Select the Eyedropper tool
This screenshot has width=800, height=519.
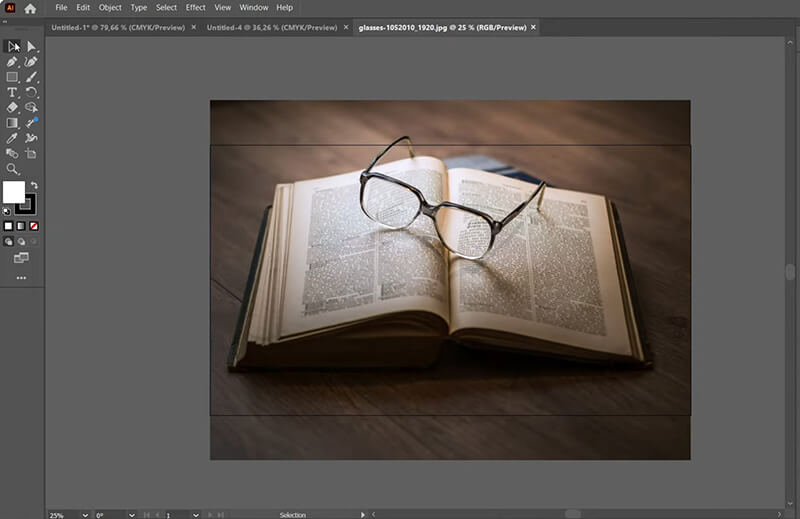point(12,138)
